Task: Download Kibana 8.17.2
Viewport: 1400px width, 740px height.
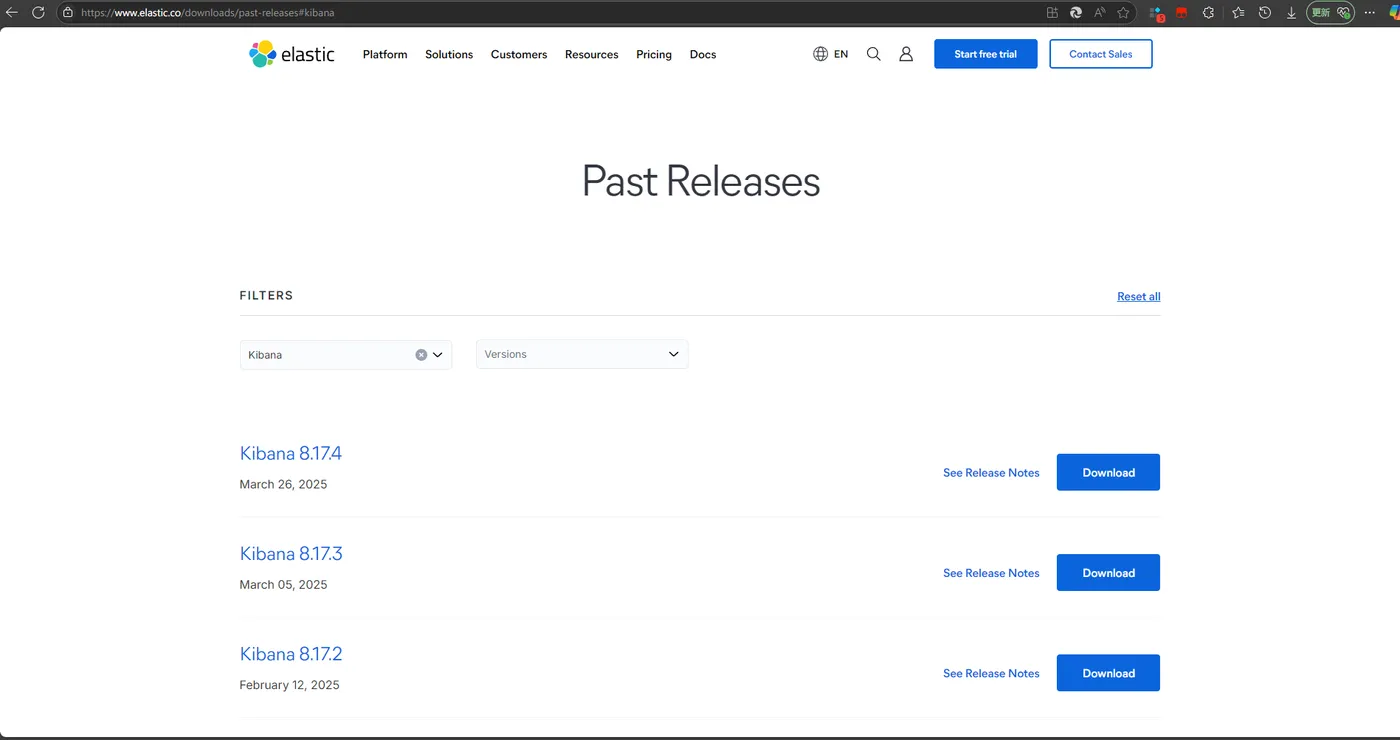Action: (x=1108, y=673)
